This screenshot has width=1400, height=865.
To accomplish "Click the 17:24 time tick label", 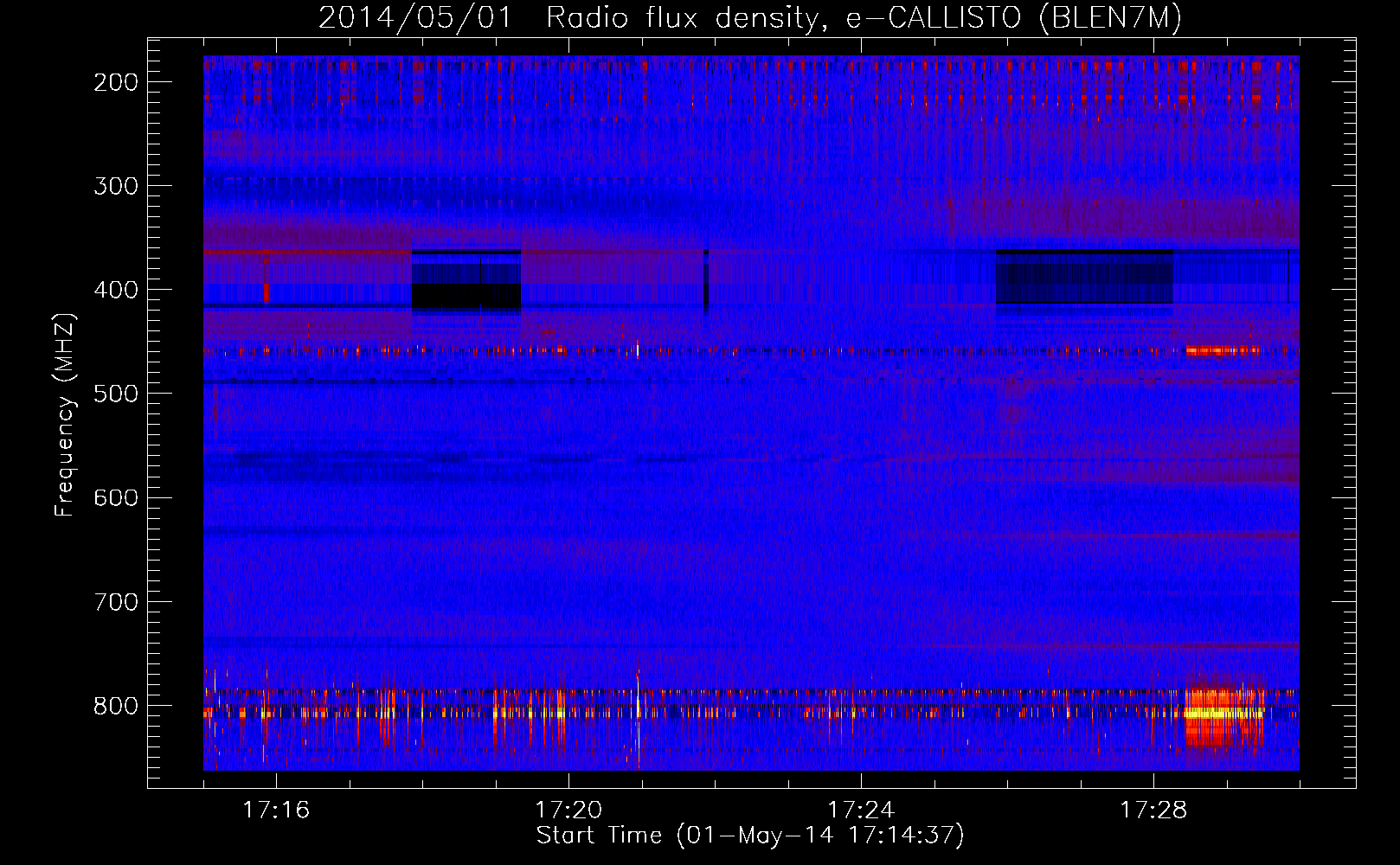I will click(861, 811).
